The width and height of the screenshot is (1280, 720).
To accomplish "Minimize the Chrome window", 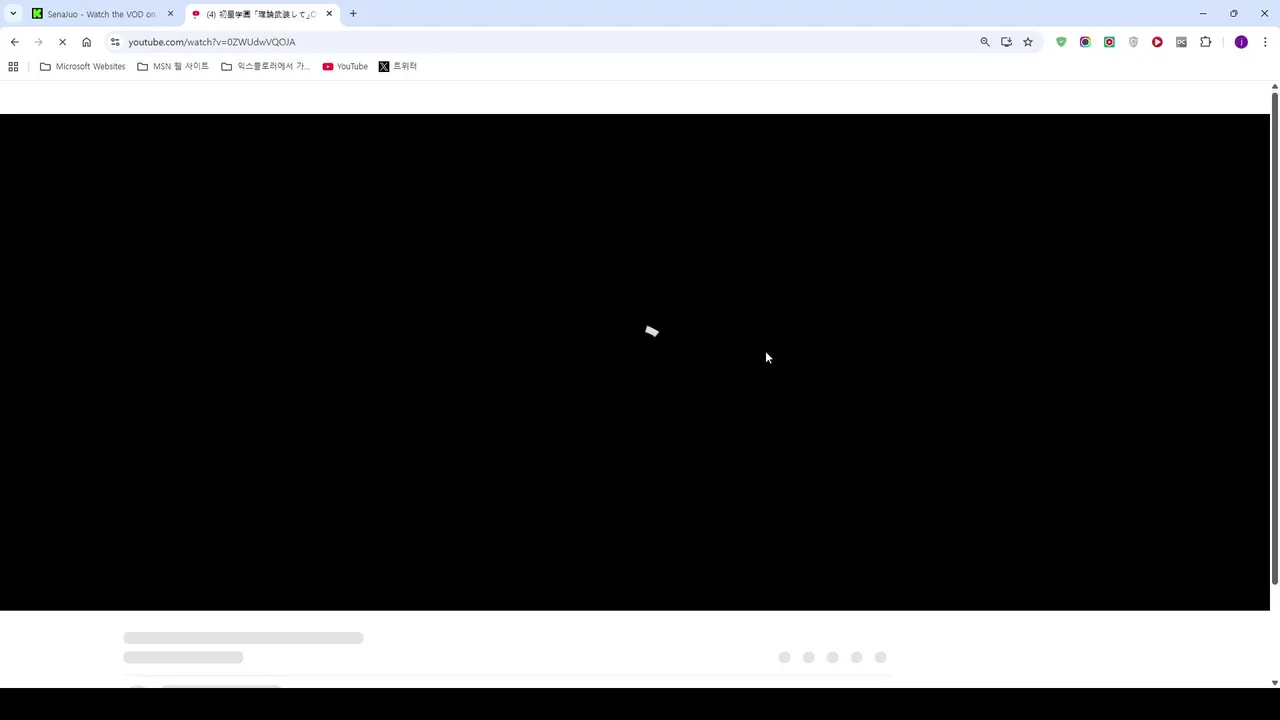I will tap(1203, 14).
